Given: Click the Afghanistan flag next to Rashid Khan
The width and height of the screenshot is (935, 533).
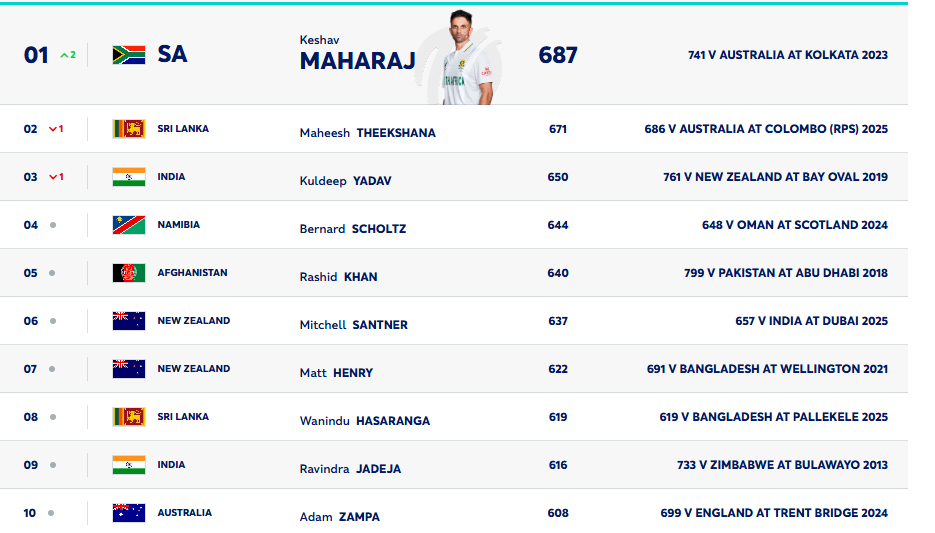Looking at the screenshot, I should [129, 273].
